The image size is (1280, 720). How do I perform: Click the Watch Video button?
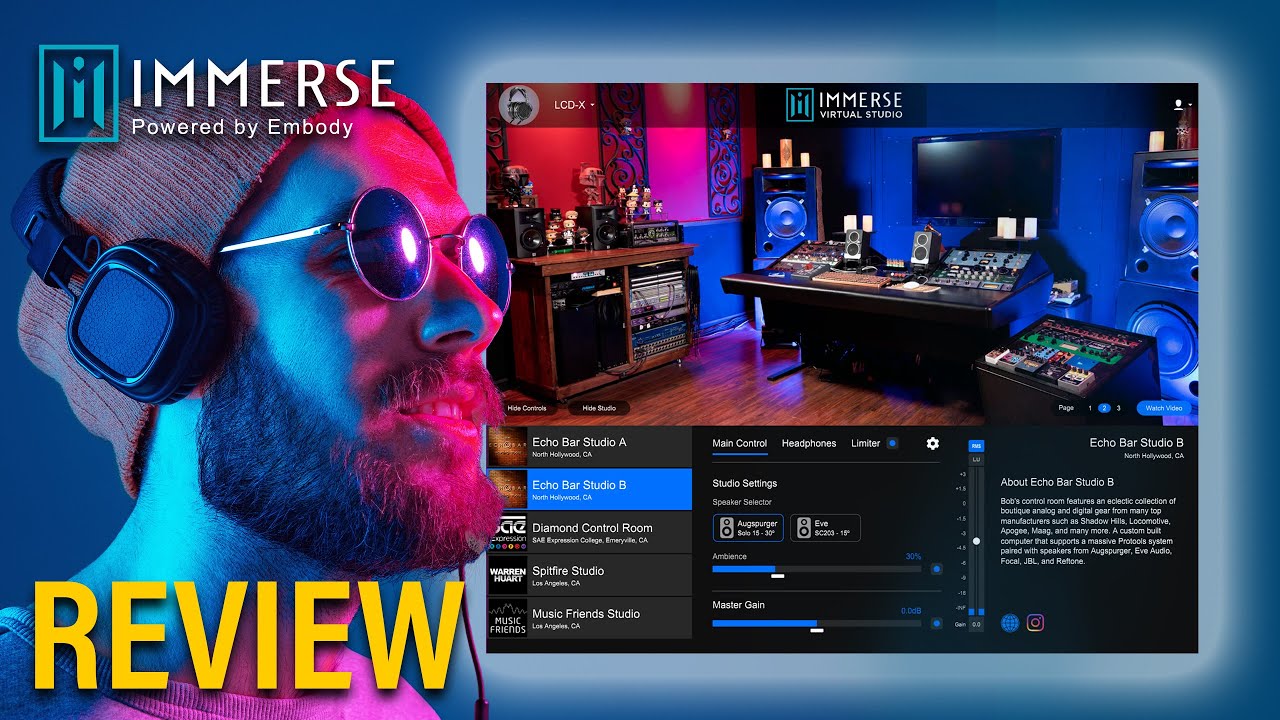[x=1163, y=408]
